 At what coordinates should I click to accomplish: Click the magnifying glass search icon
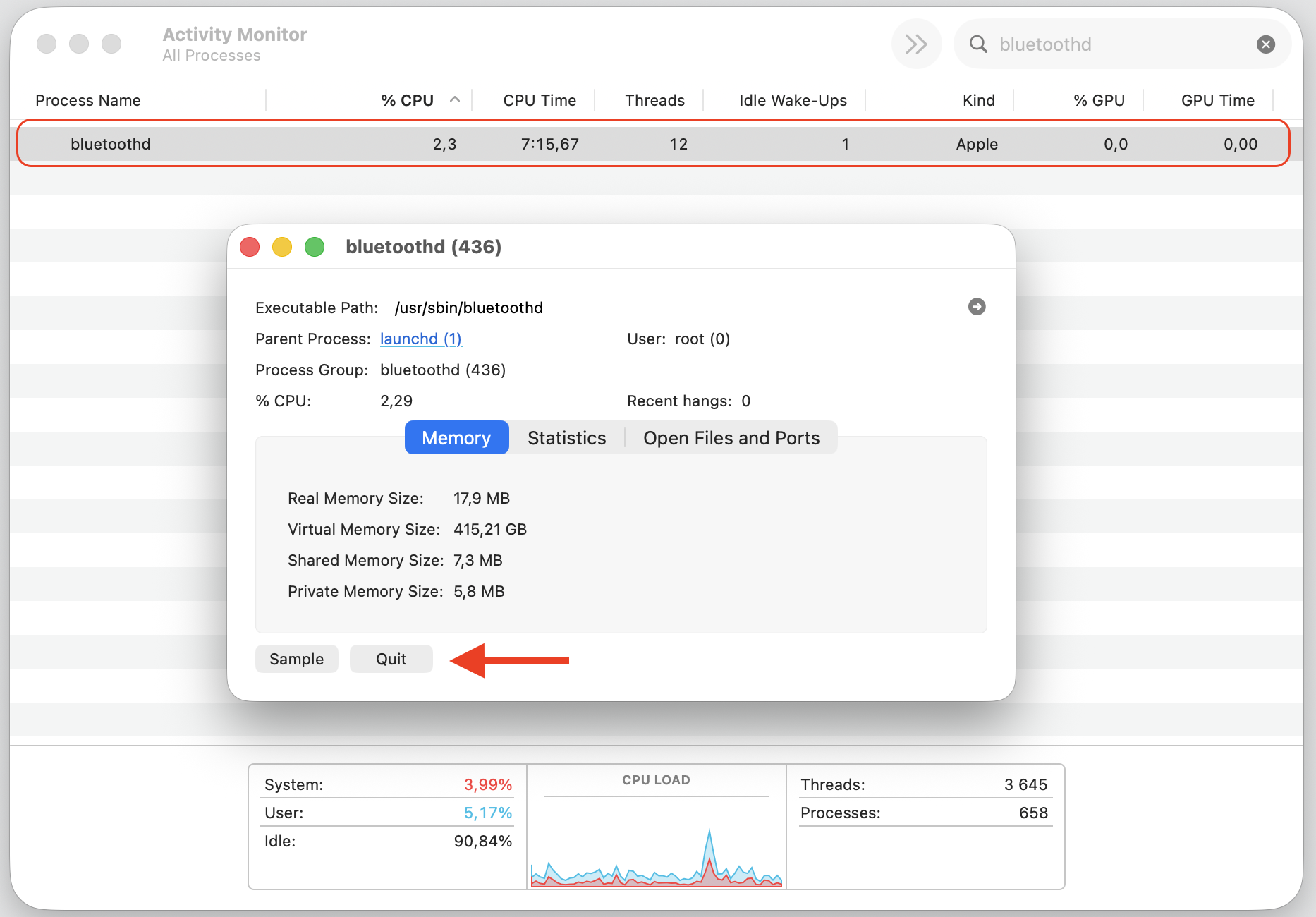click(978, 44)
